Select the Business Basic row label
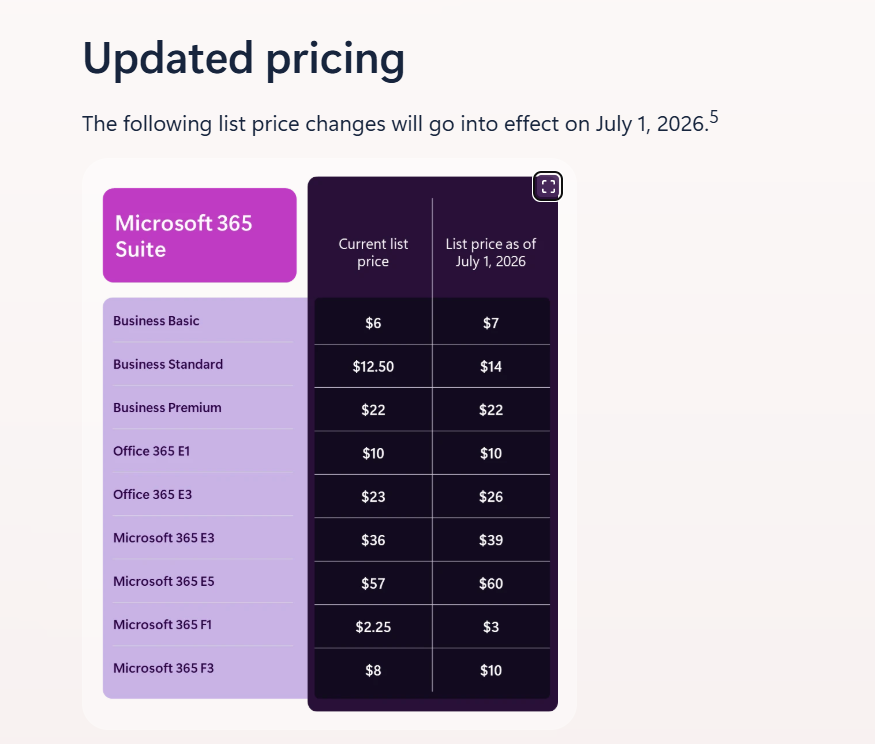This screenshot has width=875, height=744. coord(157,321)
